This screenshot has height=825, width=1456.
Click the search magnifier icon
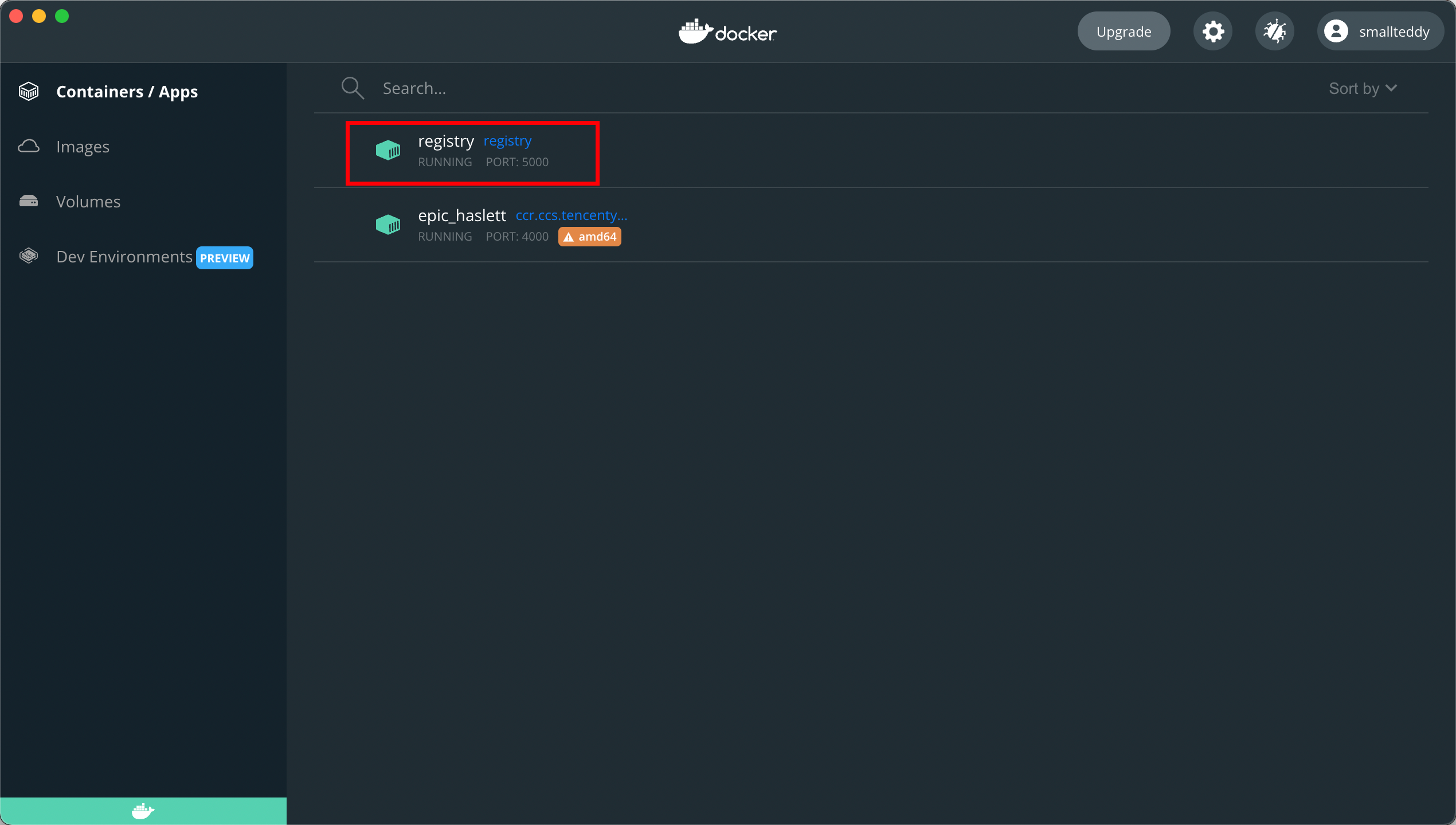pyautogui.click(x=353, y=88)
